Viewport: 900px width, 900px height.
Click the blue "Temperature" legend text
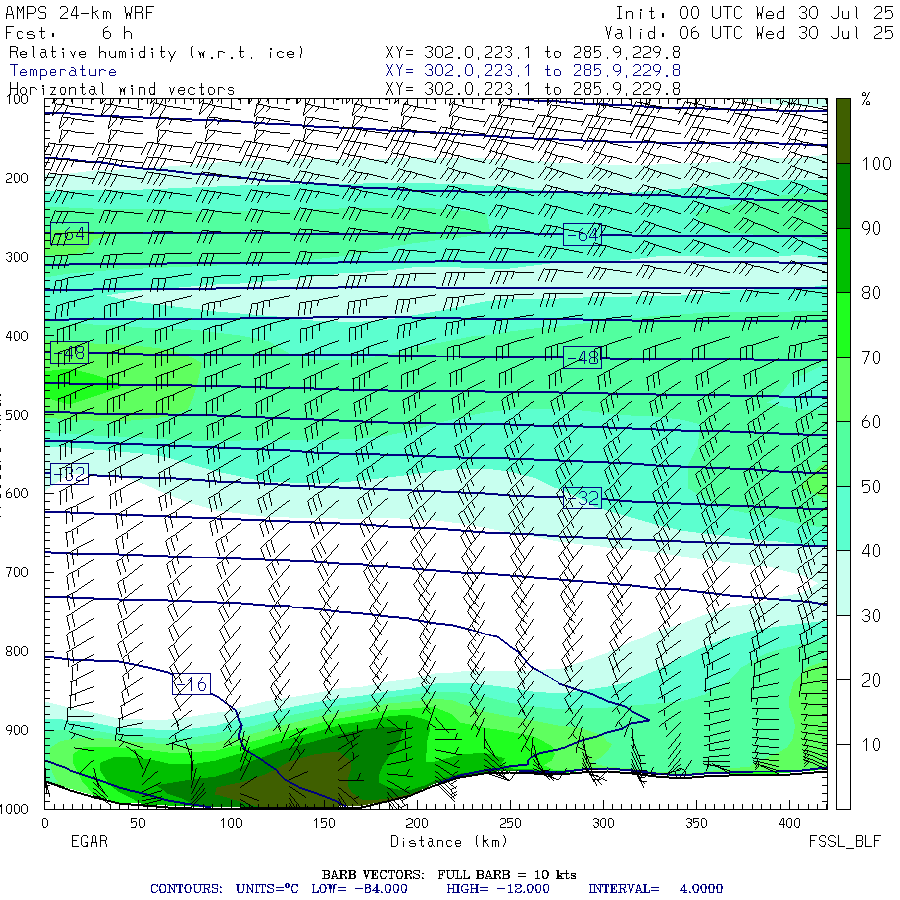tap(63, 71)
